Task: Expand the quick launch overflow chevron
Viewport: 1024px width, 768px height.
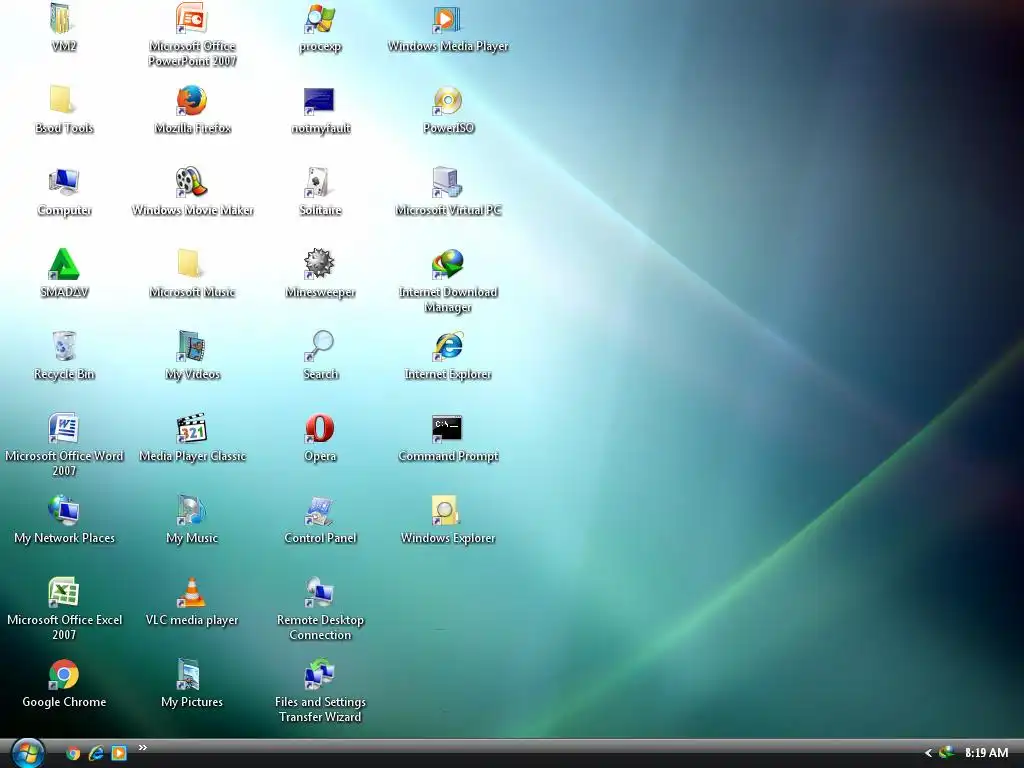Action: coord(142,748)
